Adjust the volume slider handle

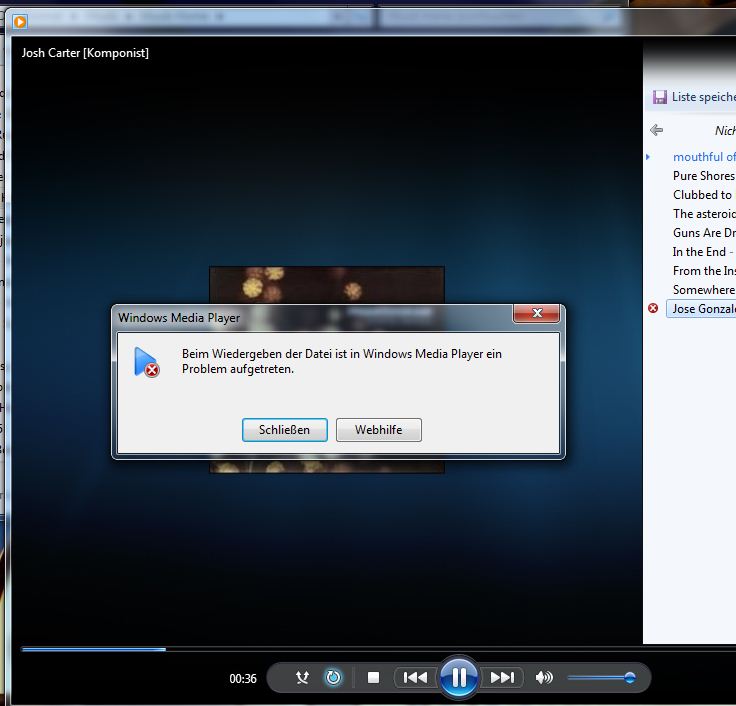pos(630,677)
